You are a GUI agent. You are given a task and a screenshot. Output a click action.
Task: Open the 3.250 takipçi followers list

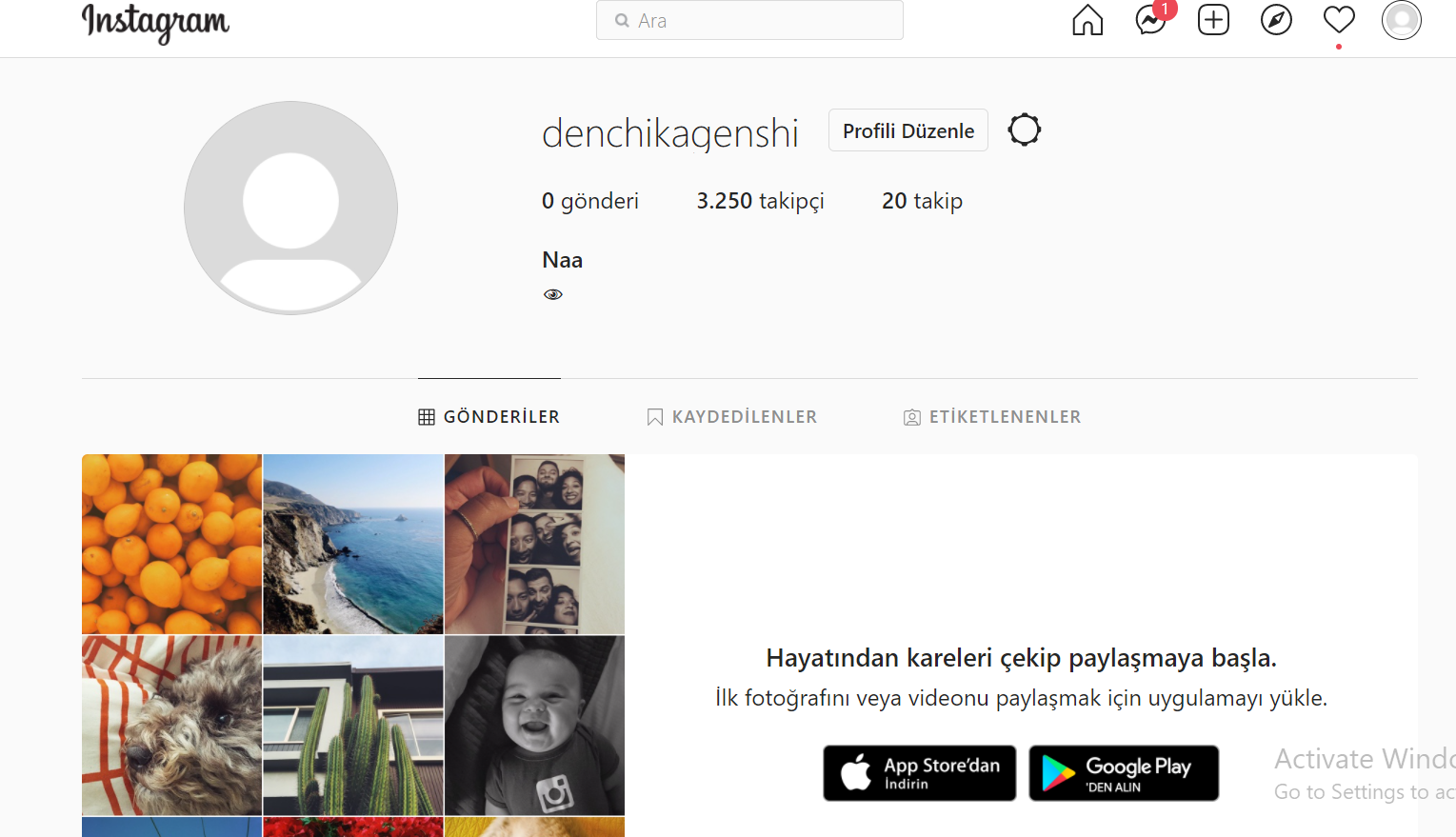pyautogui.click(x=760, y=201)
